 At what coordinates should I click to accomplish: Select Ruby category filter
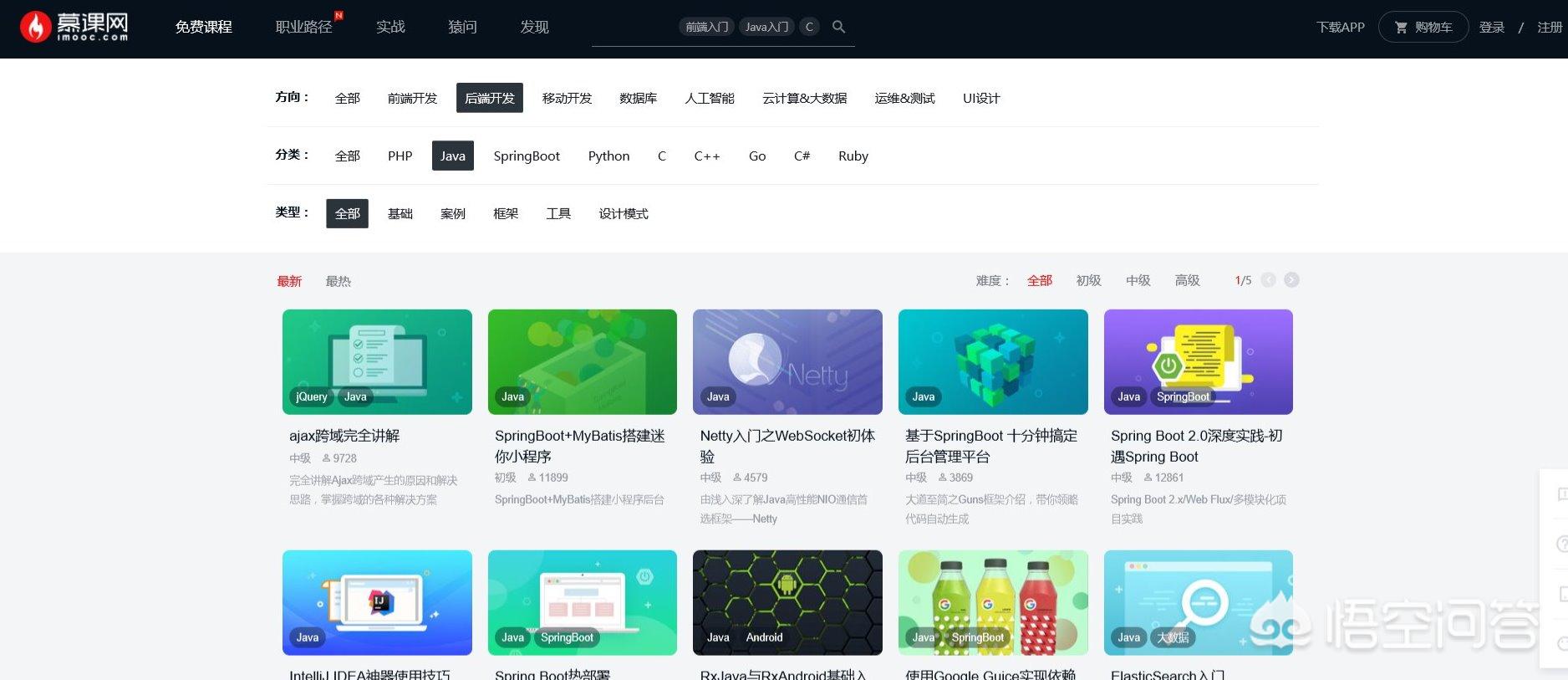click(x=853, y=156)
